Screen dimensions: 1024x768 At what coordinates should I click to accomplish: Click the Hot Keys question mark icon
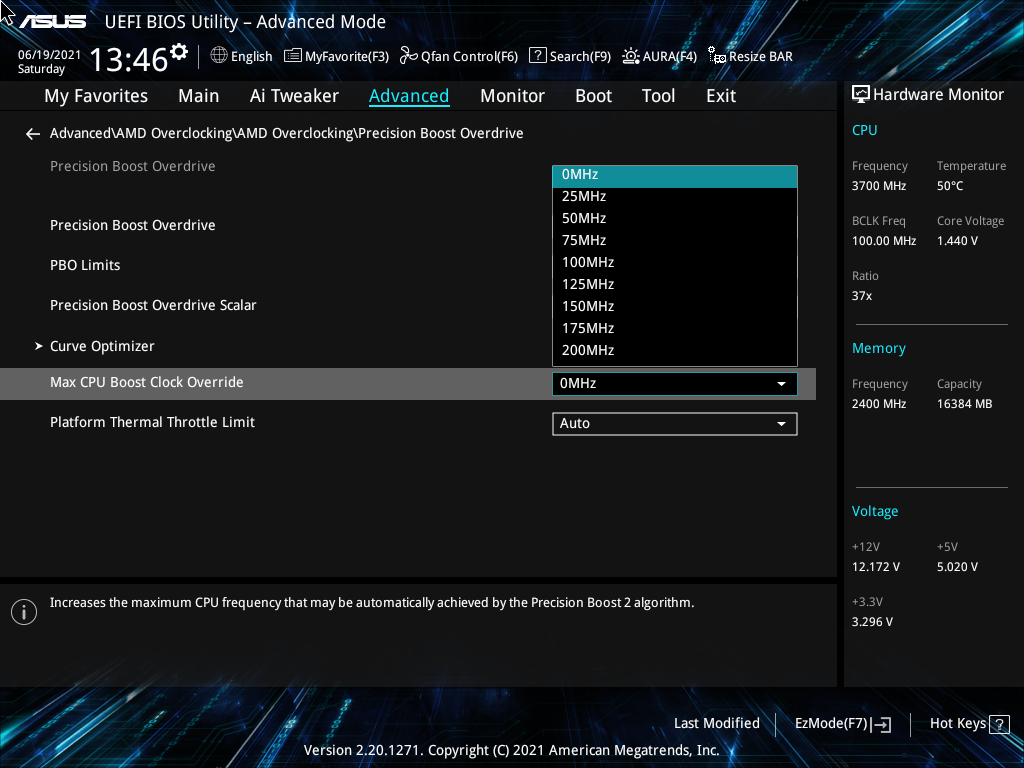(999, 724)
